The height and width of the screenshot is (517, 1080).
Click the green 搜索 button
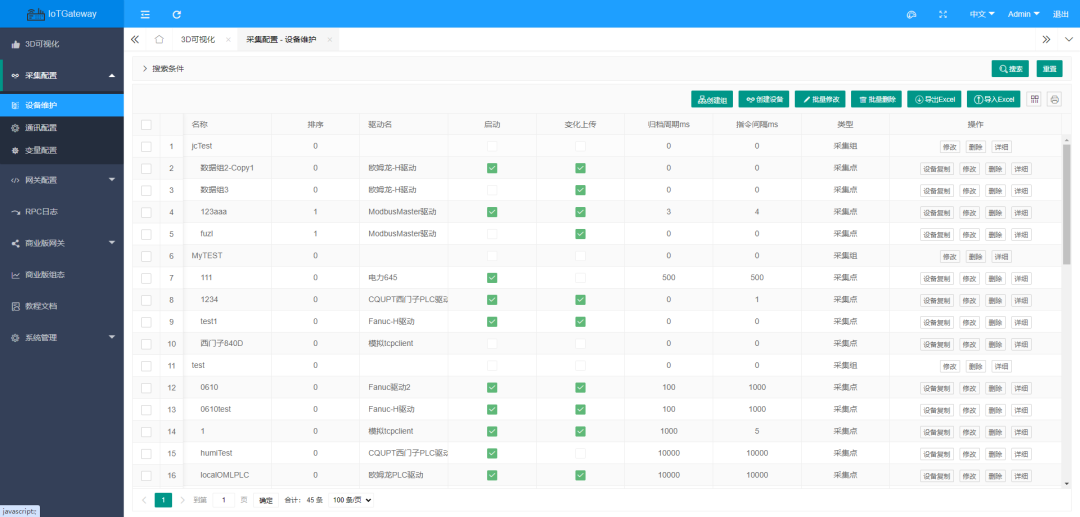click(x=1010, y=69)
